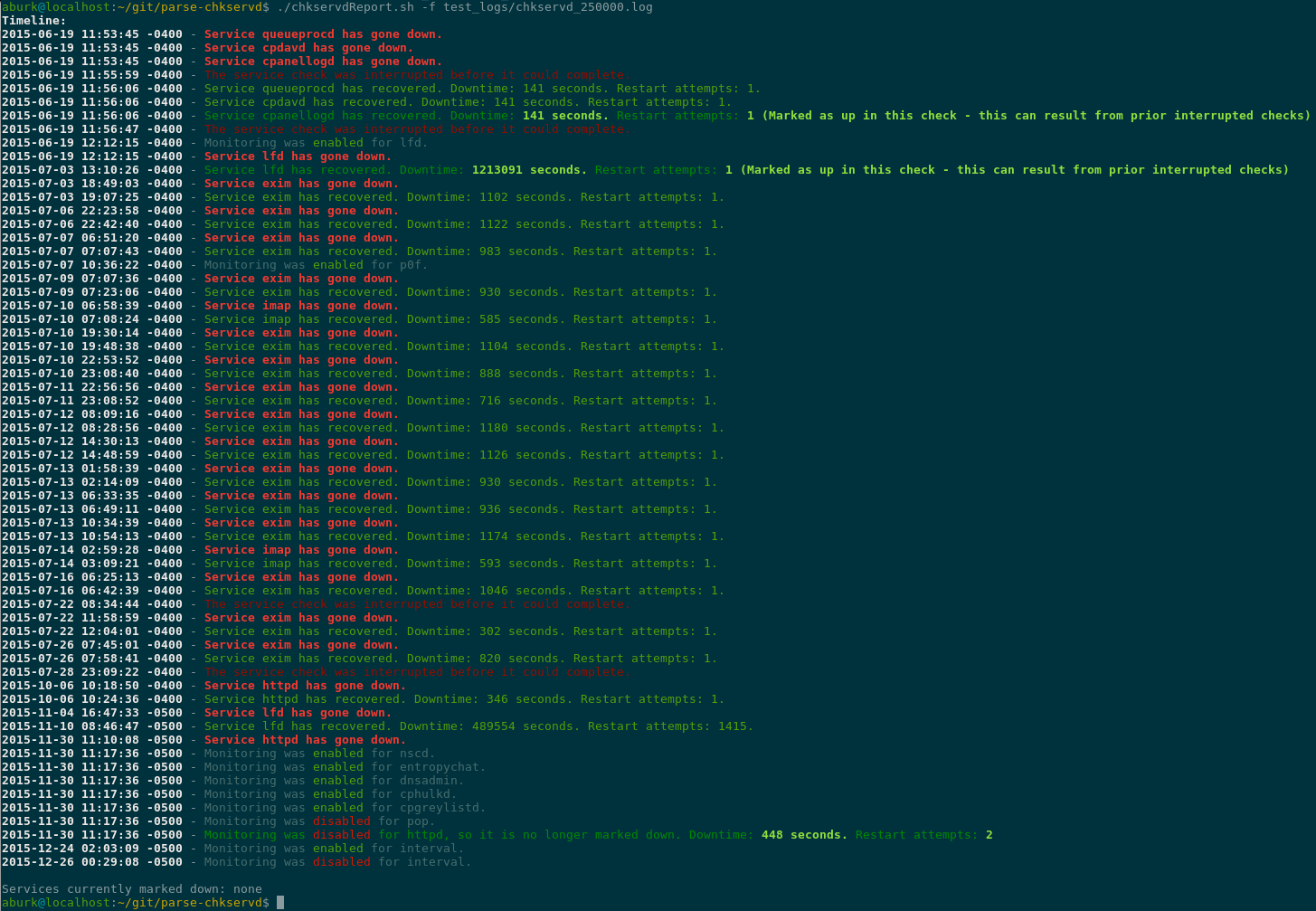Click 'Service queueprocd has gone down.'
The image size is (1316, 911).
pos(324,34)
